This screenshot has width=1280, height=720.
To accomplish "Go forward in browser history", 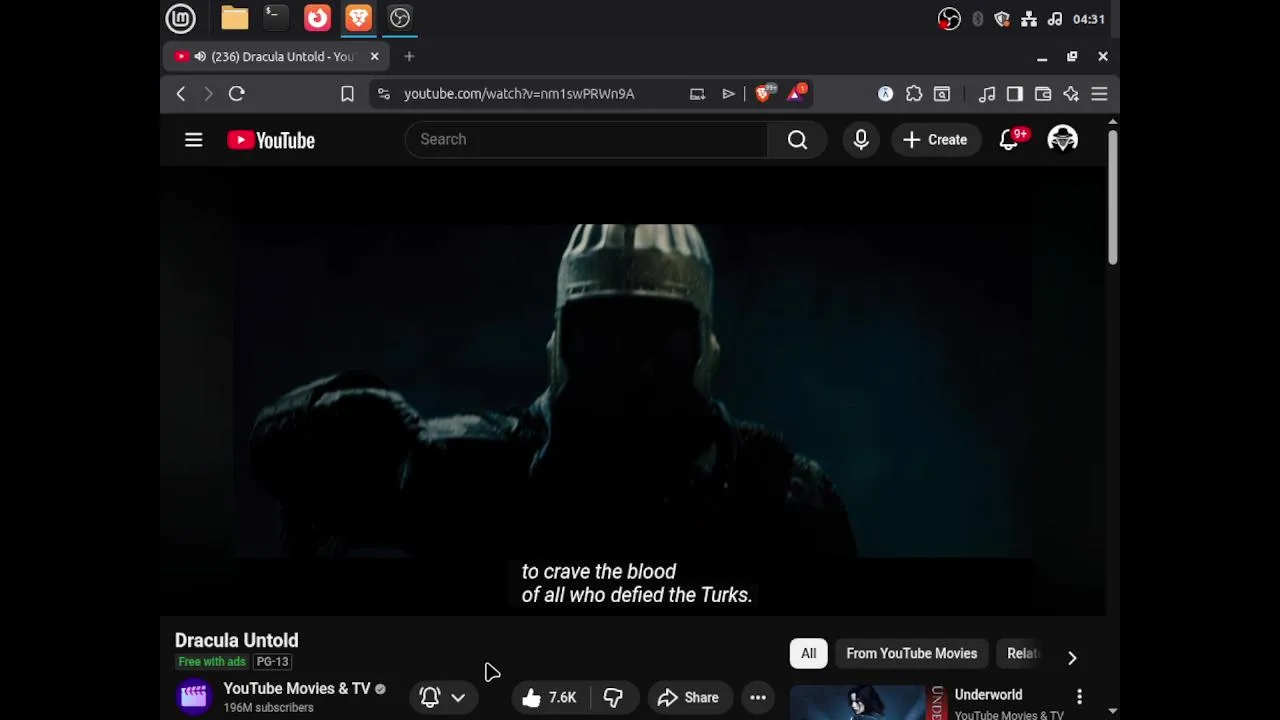I will pos(208,94).
